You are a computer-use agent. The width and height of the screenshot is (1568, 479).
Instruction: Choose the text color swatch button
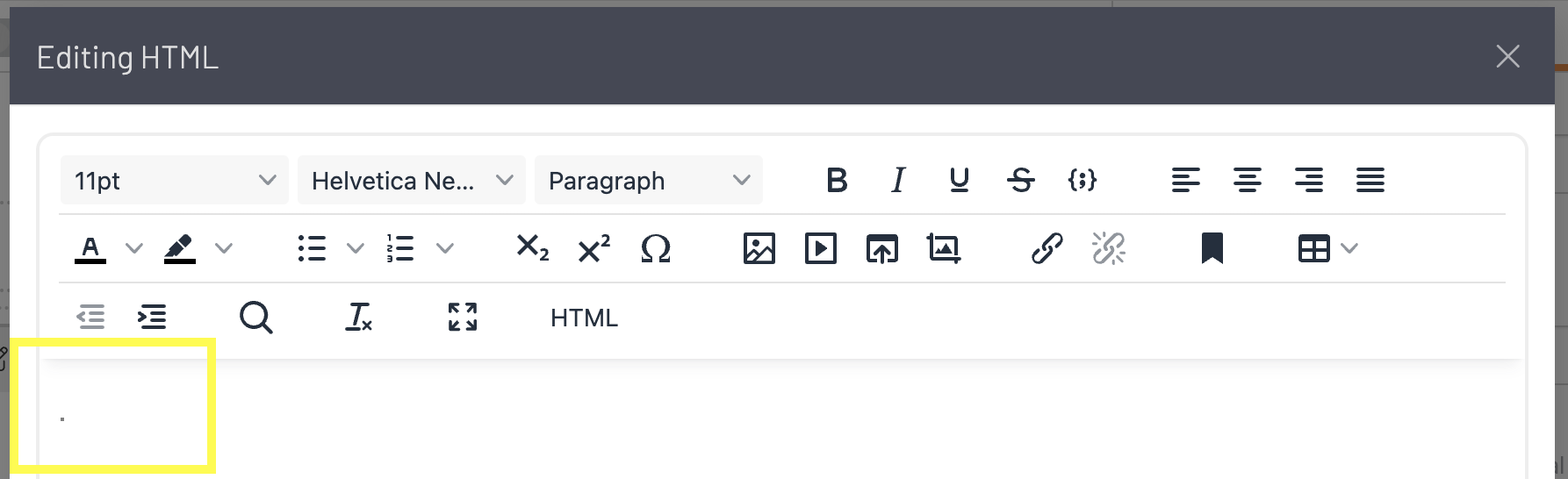(90, 249)
